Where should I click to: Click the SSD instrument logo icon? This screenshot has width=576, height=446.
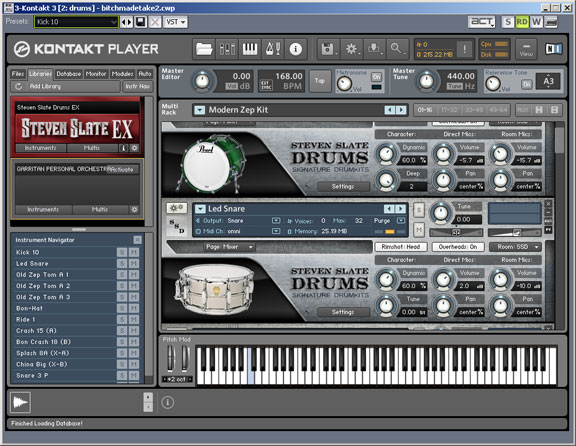tap(177, 226)
